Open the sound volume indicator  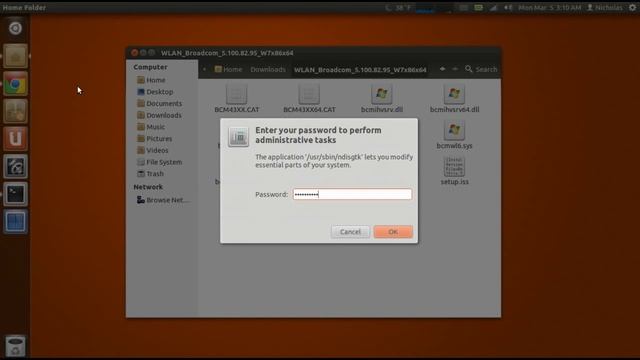point(508,7)
